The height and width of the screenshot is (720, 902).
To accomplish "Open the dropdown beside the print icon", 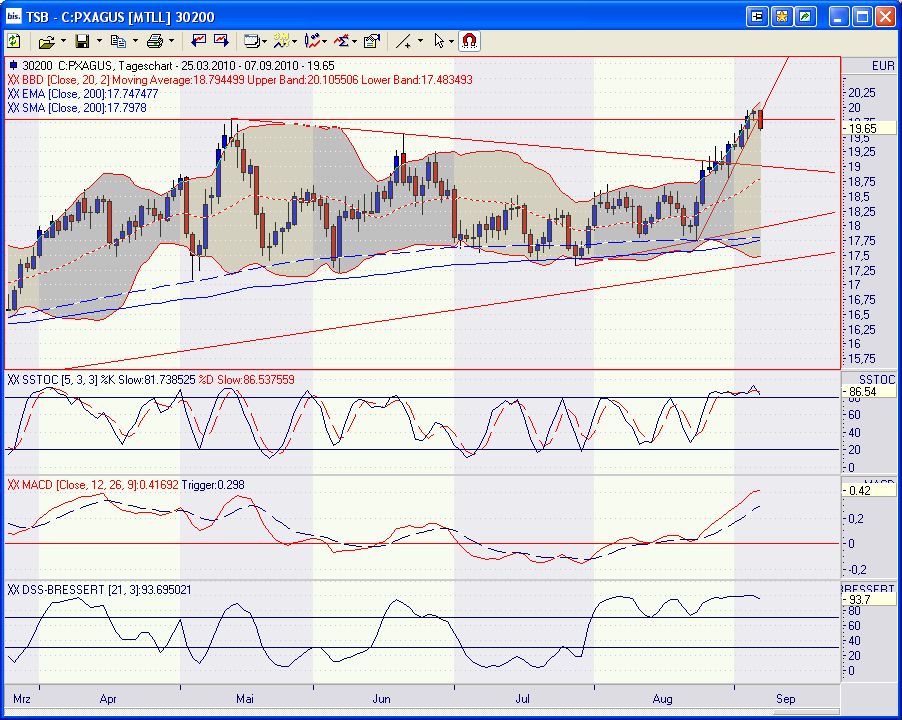I will point(170,41).
